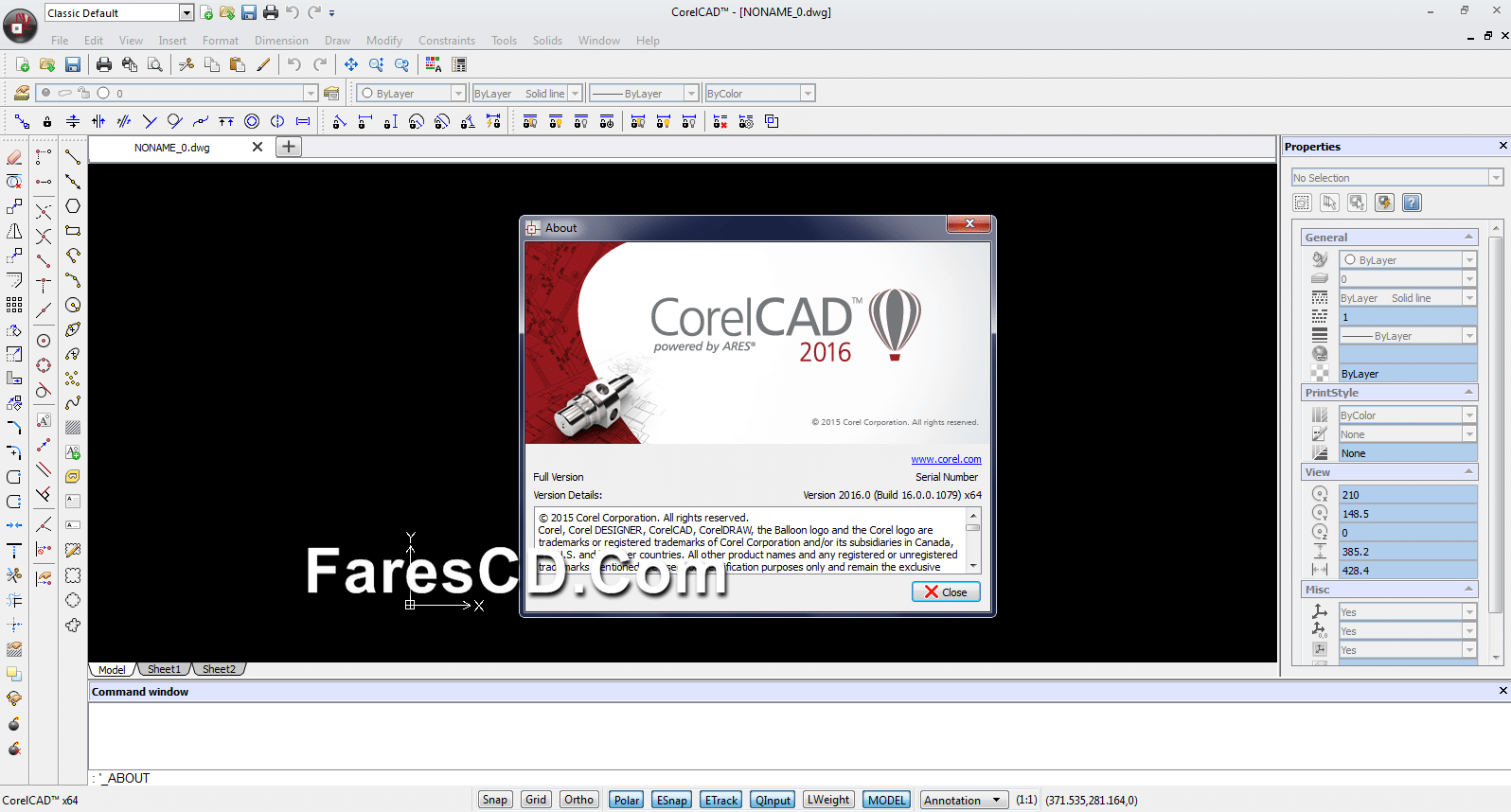
Task: Close the Properties panel
Action: [1502, 146]
